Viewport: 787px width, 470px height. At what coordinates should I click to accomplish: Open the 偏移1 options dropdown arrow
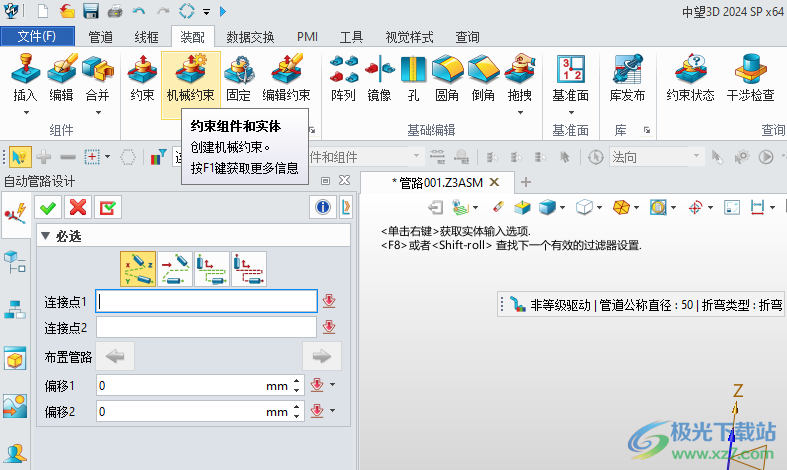click(332, 385)
